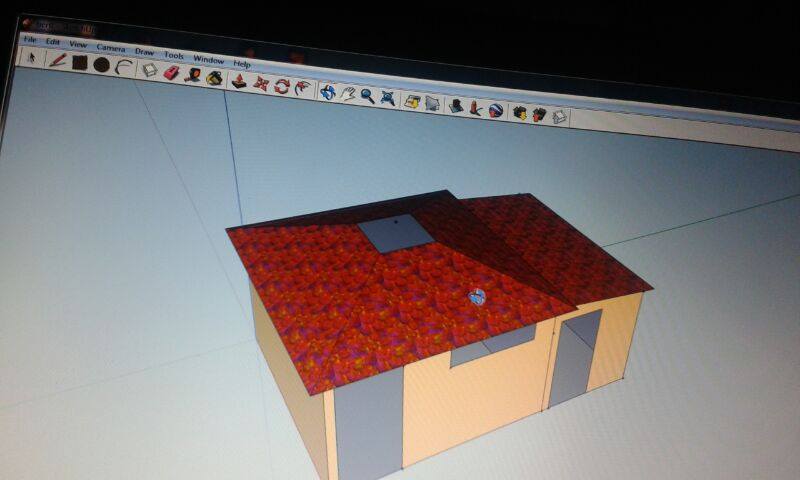
Task: Toggle the gray Terrain icon
Action: pyautogui.click(x=433, y=104)
